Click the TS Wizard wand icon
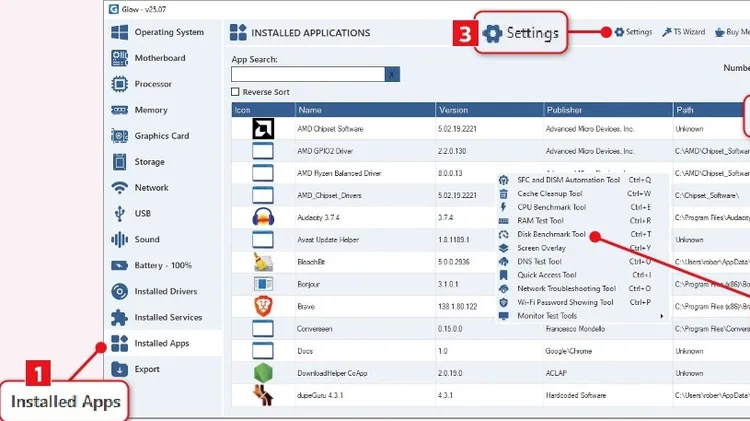The height and width of the screenshot is (421, 750). click(x=667, y=32)
